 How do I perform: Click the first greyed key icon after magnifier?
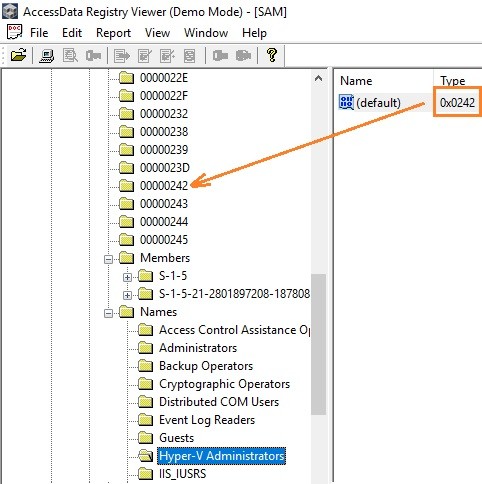click(93, 55)
